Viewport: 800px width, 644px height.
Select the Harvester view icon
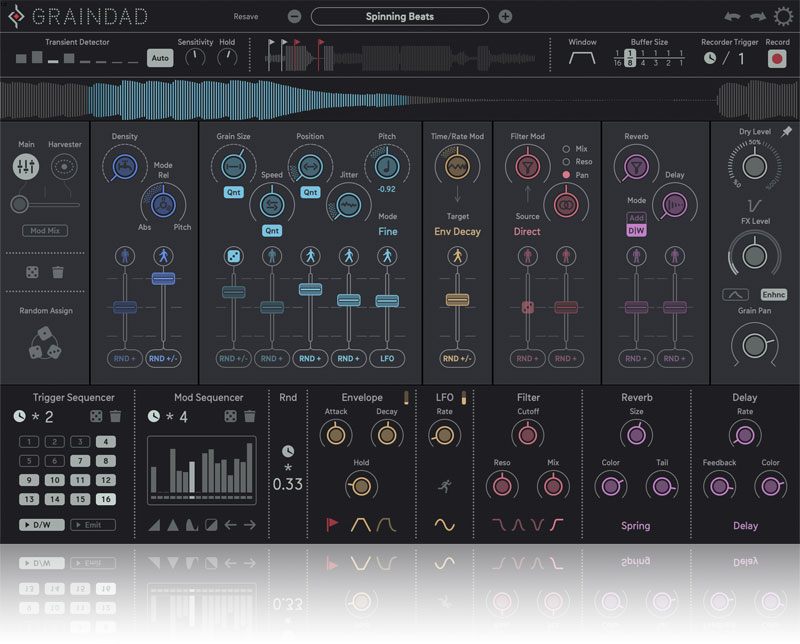click(64, 167)
